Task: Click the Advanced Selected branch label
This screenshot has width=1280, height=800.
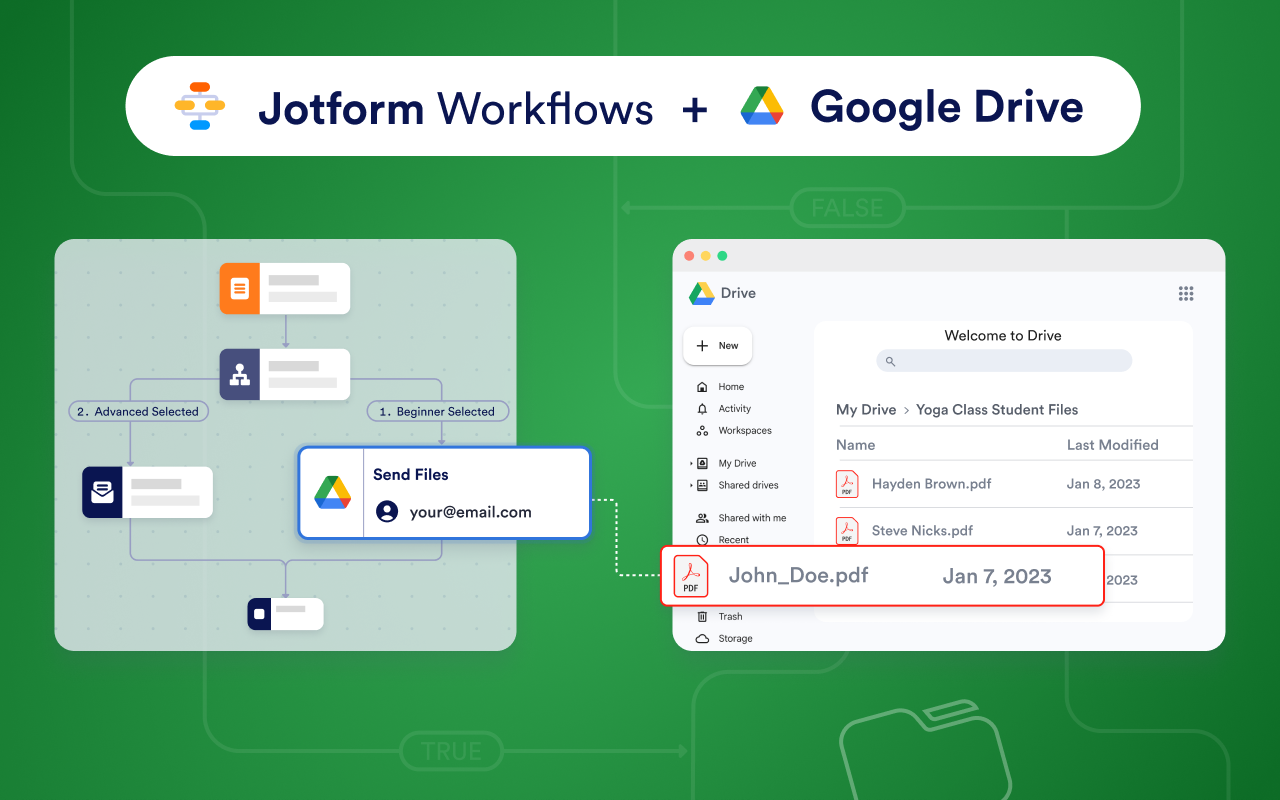Action: [x=138, y=411]
